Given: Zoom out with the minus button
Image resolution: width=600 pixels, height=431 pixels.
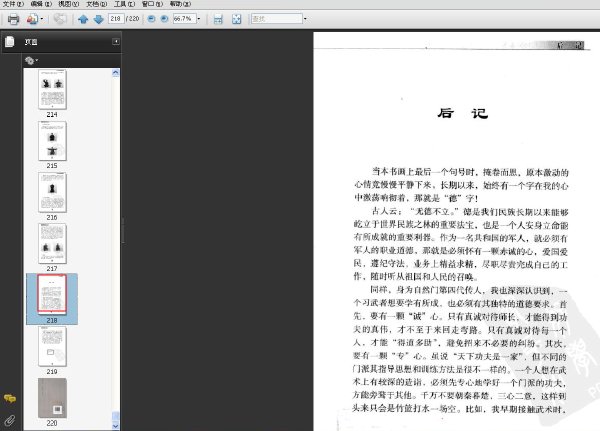Looking at the screenshot, I should pyautogui.click(x=152, y=18).
